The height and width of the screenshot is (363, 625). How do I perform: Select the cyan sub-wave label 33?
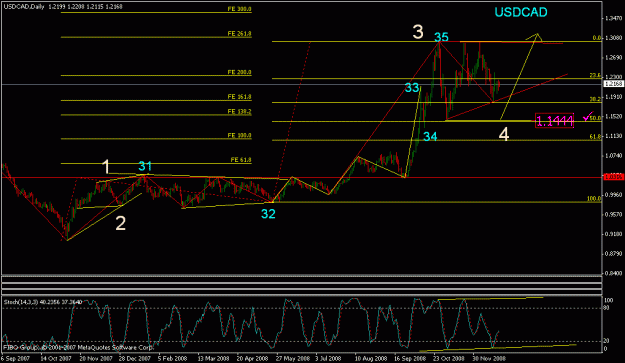click(x=412, y=88)
